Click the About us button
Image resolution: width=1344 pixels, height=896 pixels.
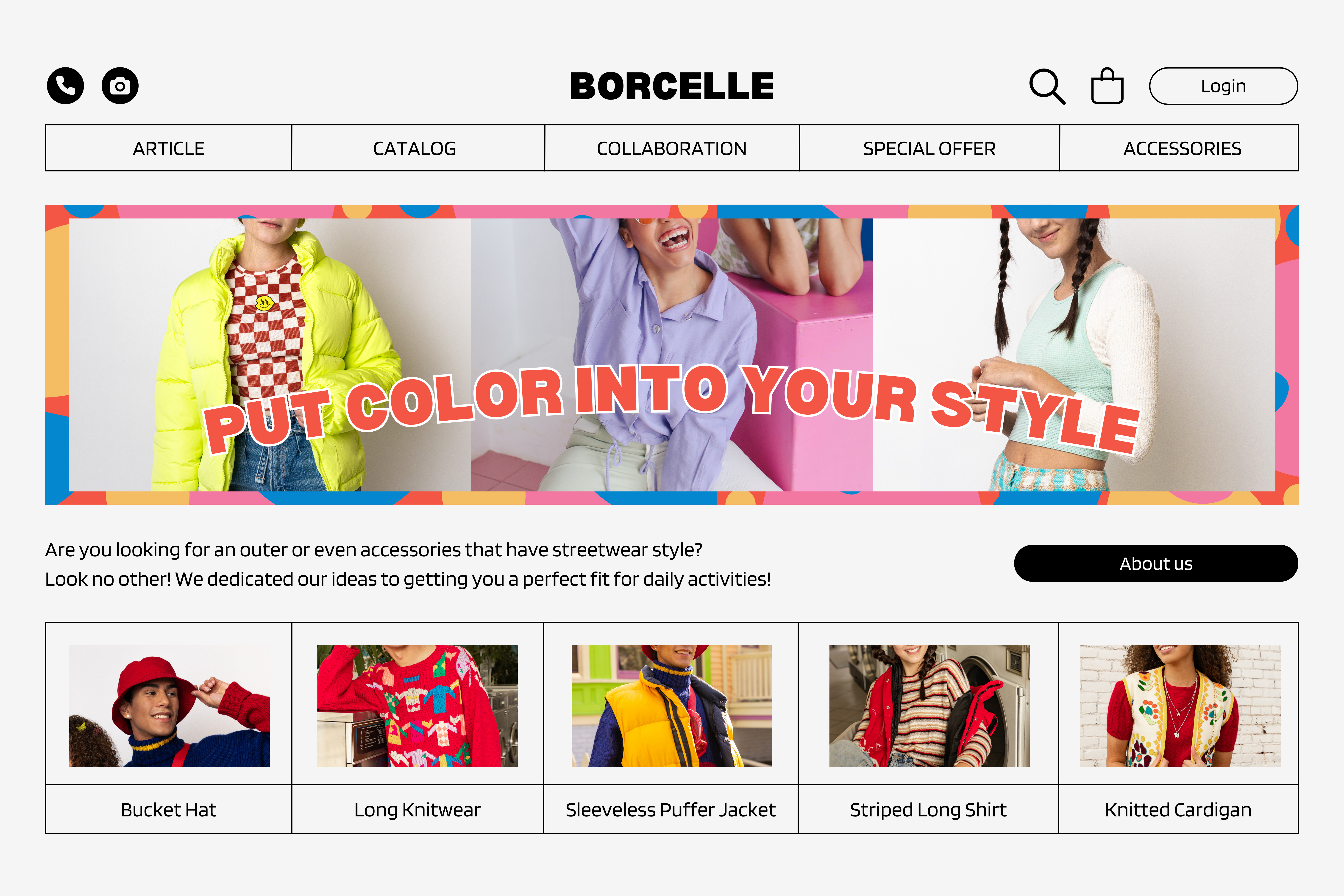(x=1156, y=563)
